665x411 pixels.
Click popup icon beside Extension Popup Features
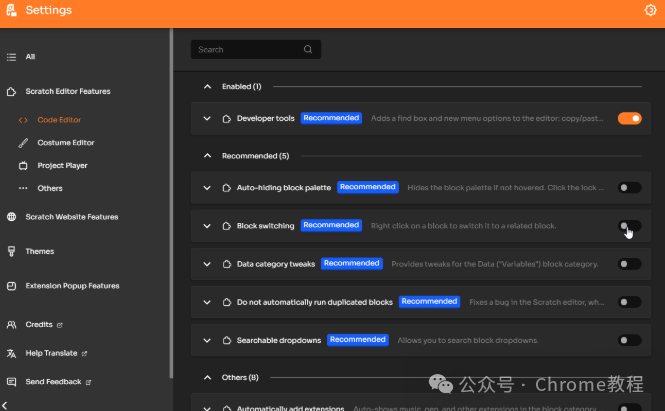(11, 286)
